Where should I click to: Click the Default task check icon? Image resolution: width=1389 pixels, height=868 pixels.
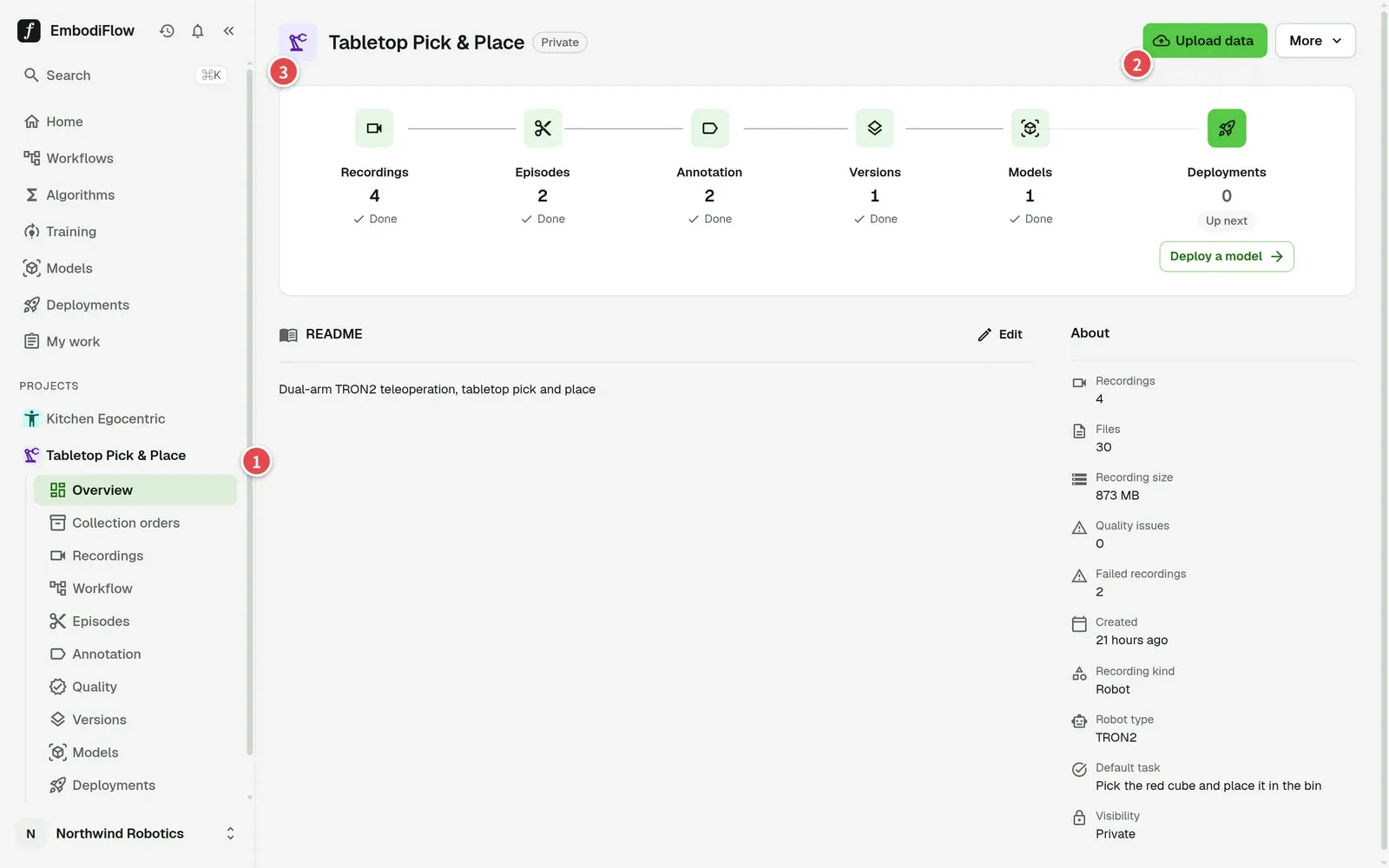1079,769
